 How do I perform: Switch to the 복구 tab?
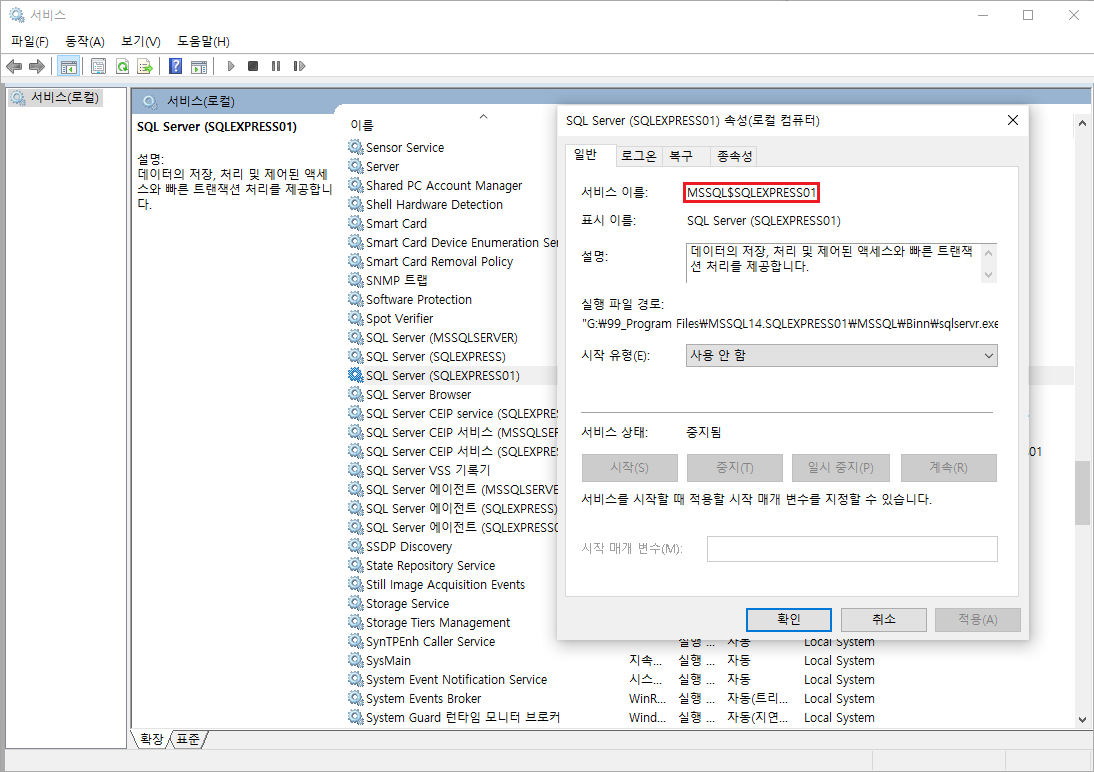pos(681,156)
